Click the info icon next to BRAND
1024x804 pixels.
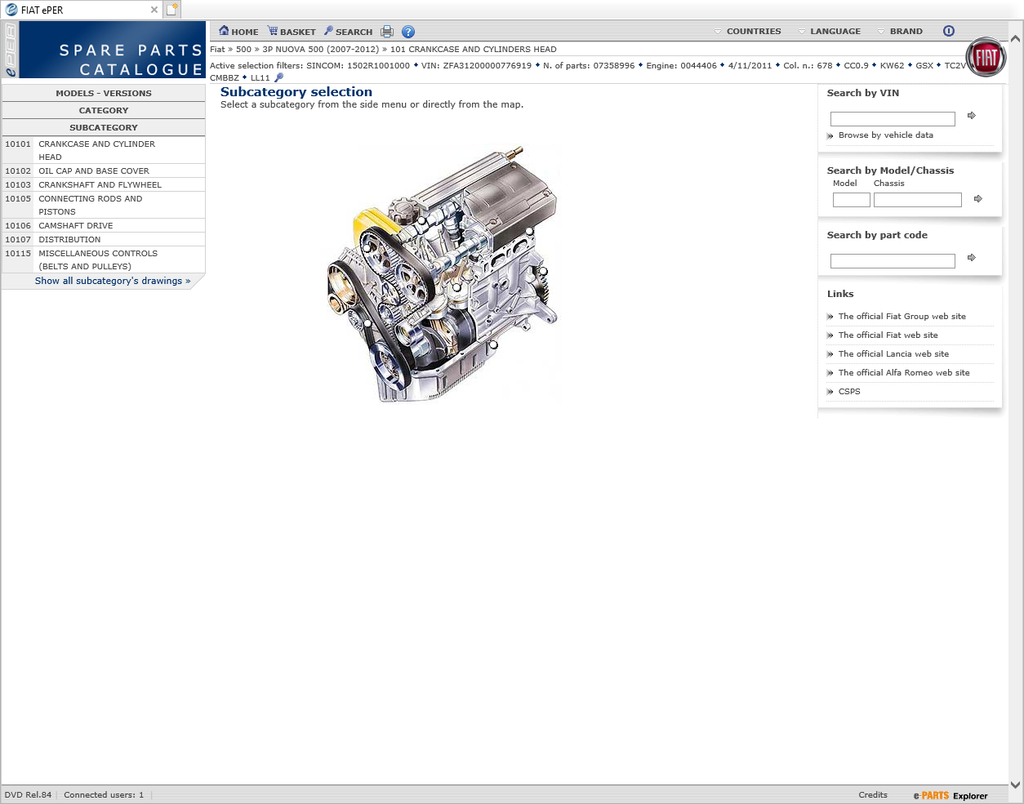pyautogui.click(x=949, y=31)
